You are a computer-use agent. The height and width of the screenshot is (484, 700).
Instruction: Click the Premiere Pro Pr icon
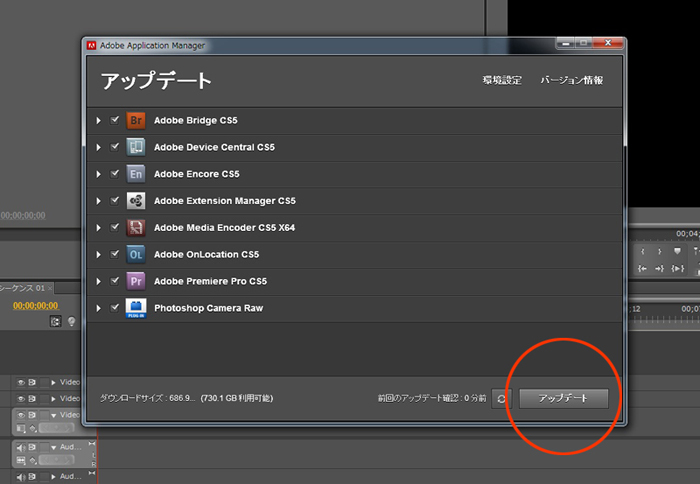tap(136, 281)
